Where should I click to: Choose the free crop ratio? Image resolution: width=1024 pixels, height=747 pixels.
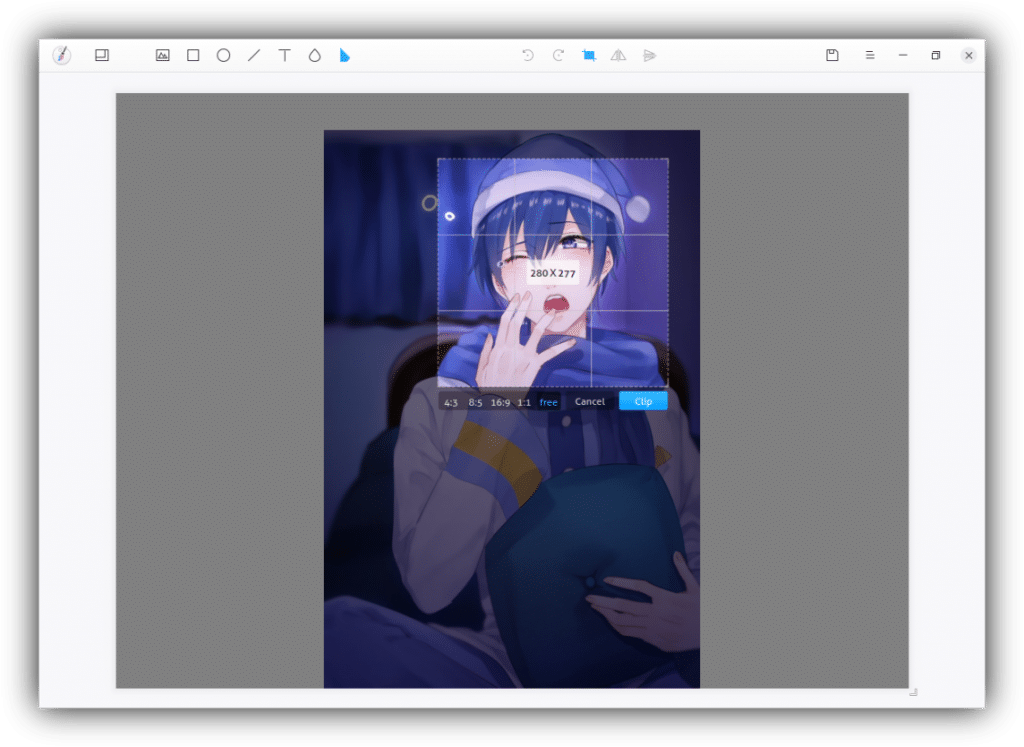(549, 402)
